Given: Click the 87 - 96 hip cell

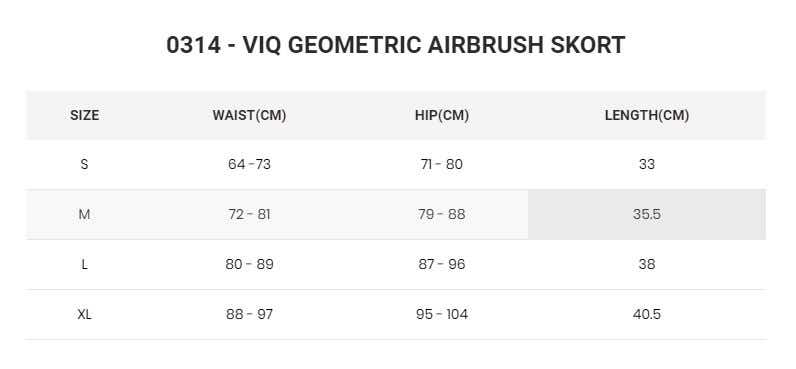Looking at the screenshot, I should click(x=442, y=264).
